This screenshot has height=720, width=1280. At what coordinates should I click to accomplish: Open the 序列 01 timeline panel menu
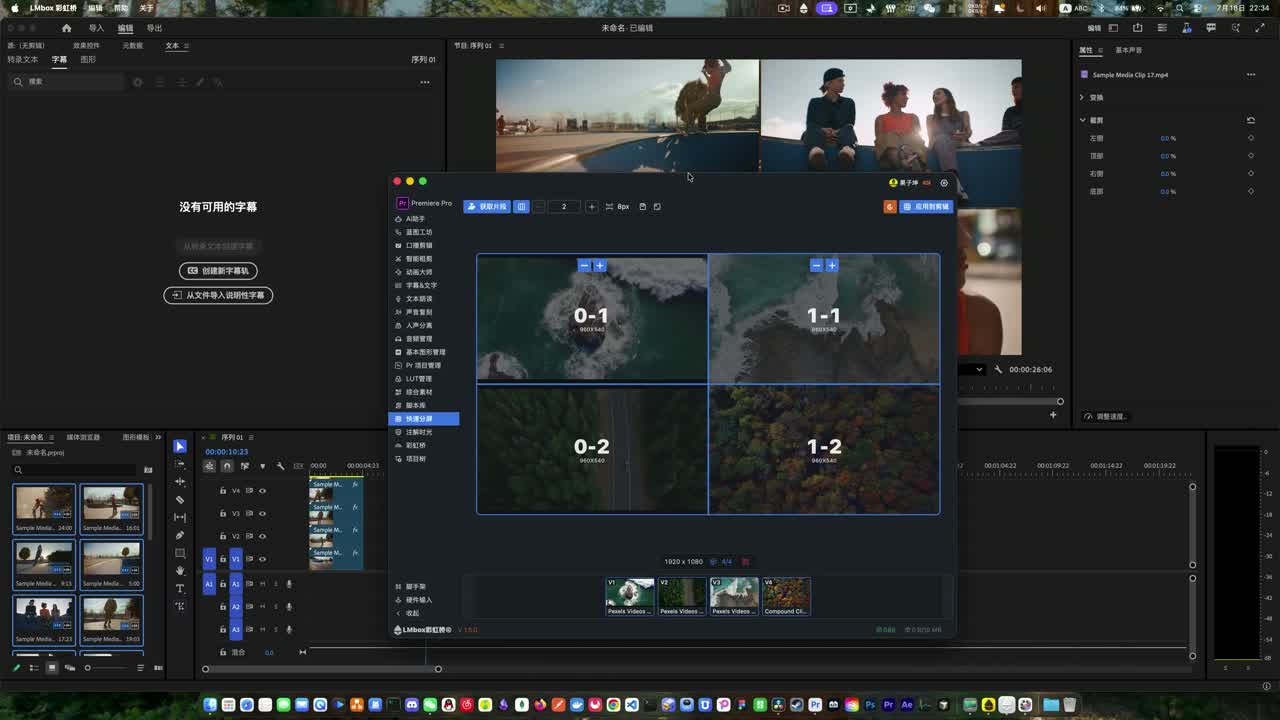(252, 437)
